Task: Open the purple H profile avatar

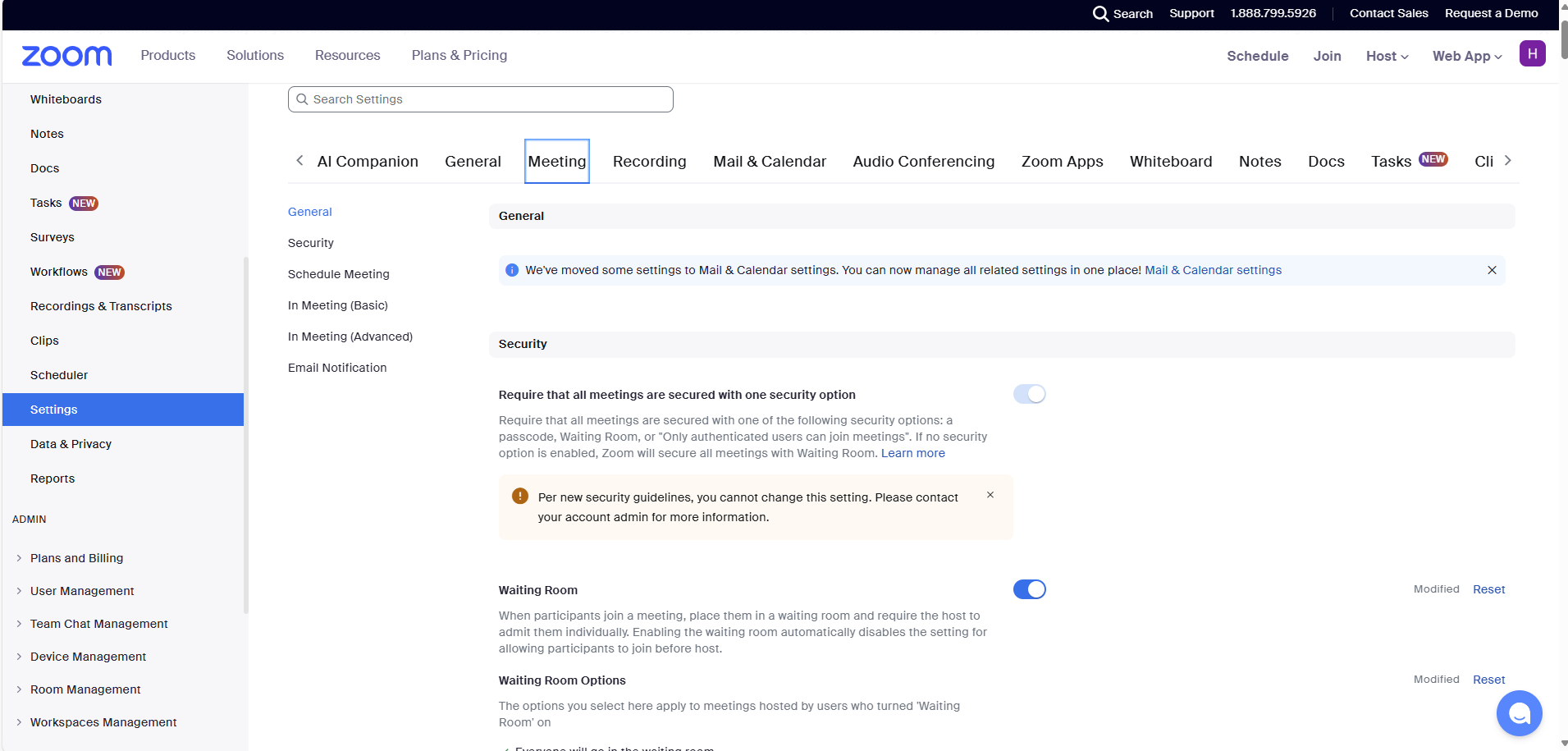Action: (1532, 54)
